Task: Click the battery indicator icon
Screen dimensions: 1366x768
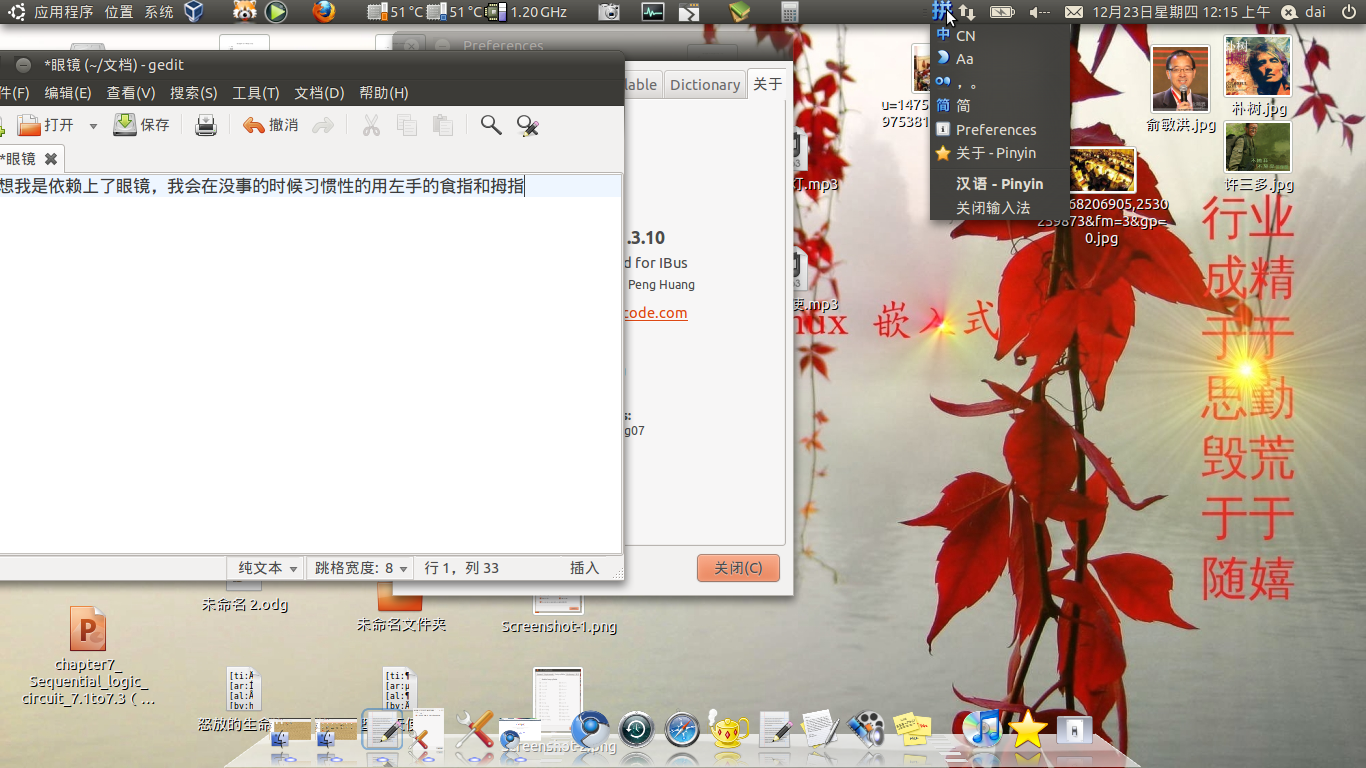Action: click(x=1002, y=12)
